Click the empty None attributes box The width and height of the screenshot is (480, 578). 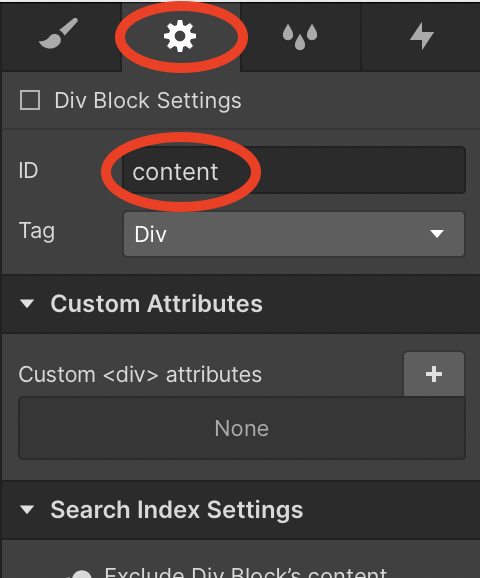[x=242, y=428]
